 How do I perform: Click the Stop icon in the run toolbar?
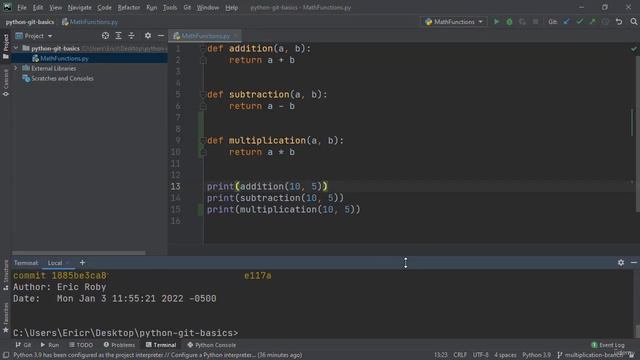pyautogui.click(x=535, y=22)
